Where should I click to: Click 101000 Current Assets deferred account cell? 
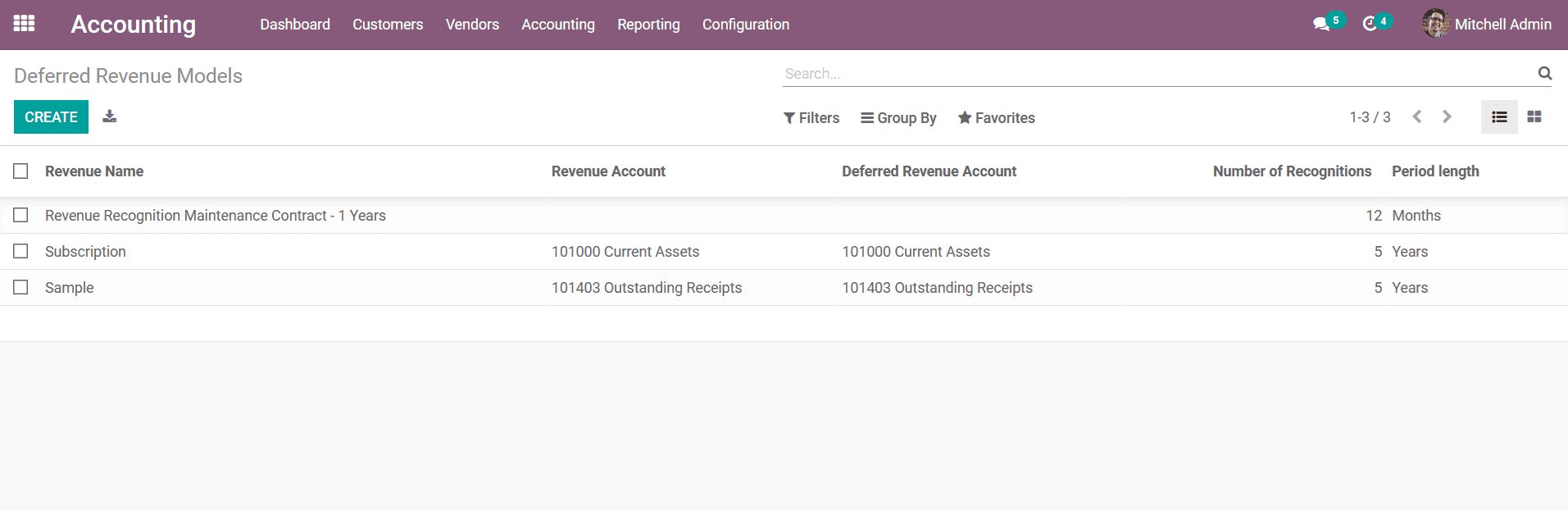point(916,252)
